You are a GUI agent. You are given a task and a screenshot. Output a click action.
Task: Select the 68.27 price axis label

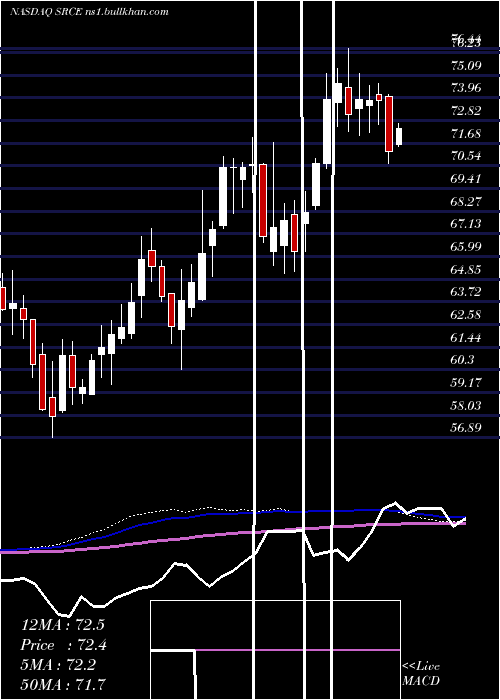tap(467, 201)
